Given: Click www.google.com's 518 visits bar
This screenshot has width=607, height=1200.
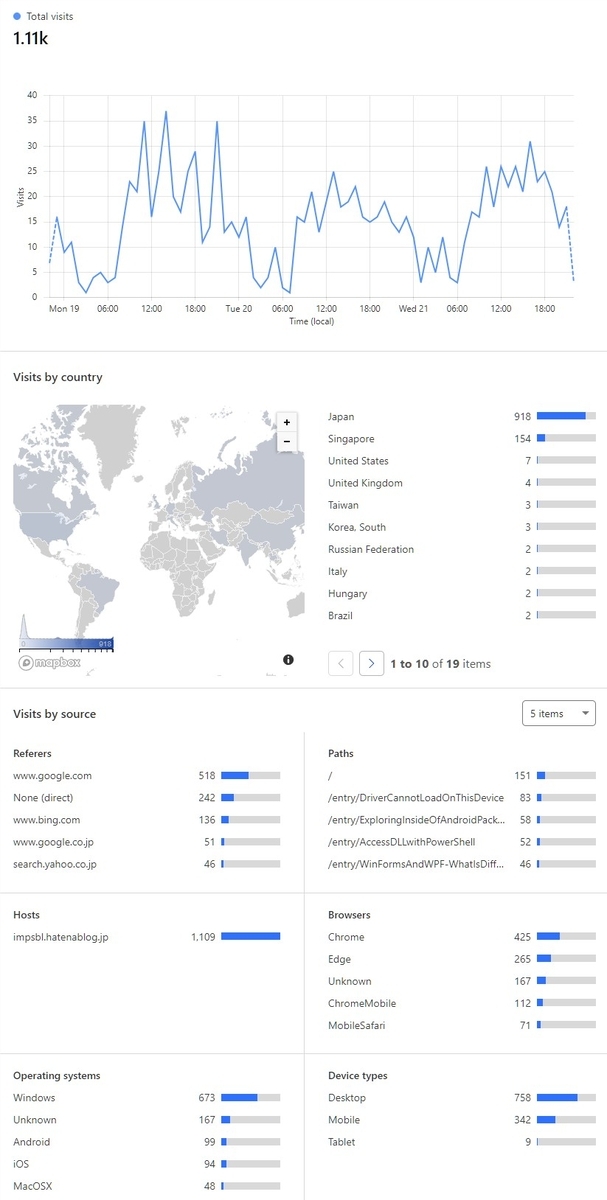Looking at the screenshot, I should (x=251, y=775).
